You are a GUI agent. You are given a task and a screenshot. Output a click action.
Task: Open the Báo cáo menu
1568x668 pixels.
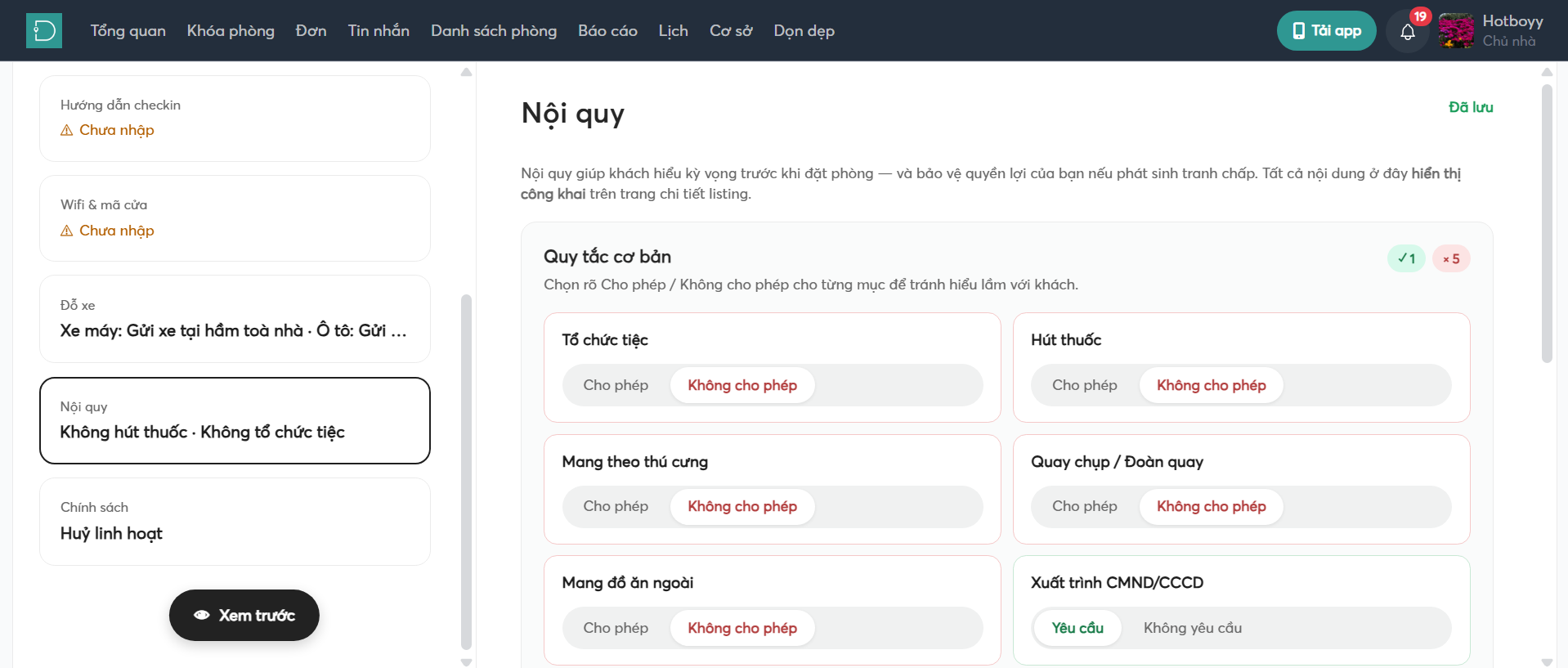[607, 31]
